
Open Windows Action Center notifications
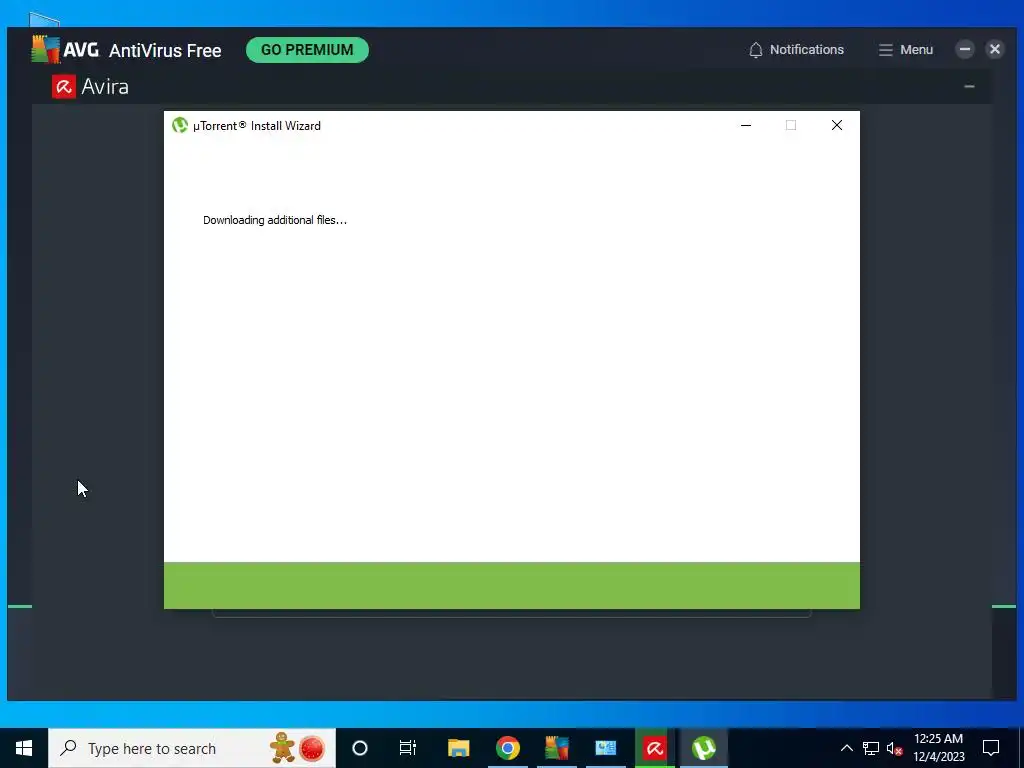coord(991,748)
